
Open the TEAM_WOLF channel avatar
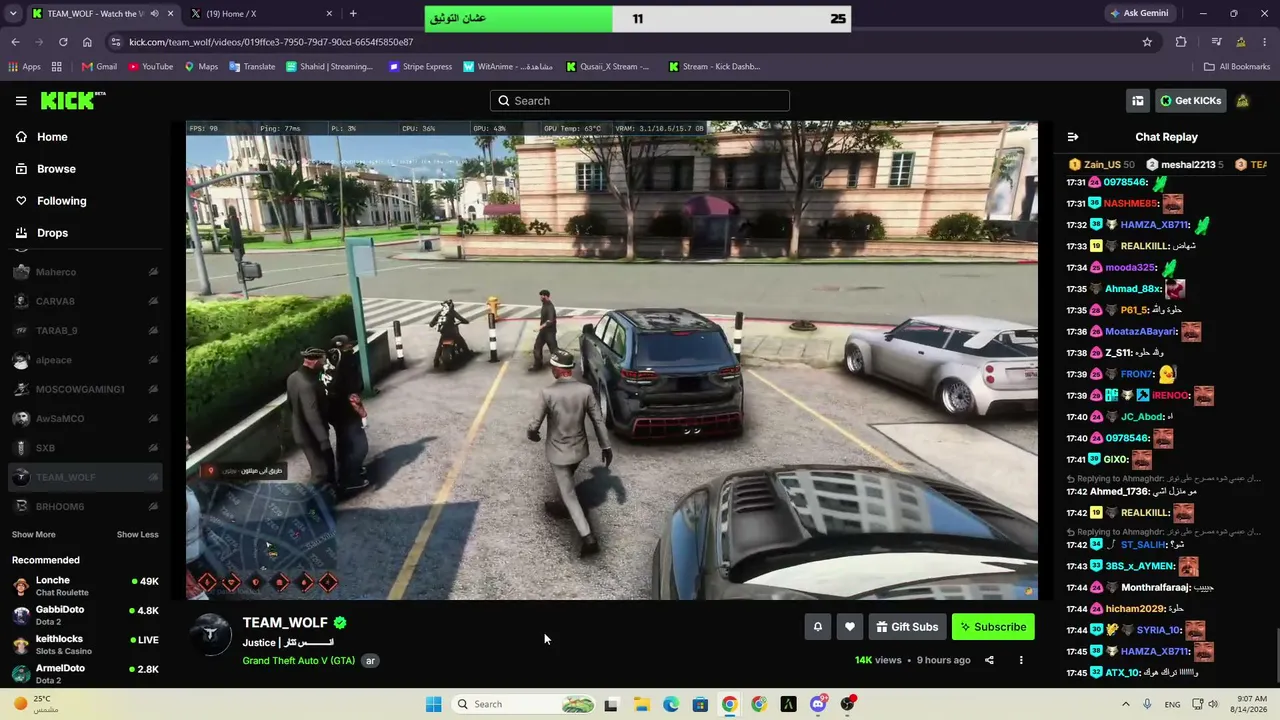[x=211, y=635]
